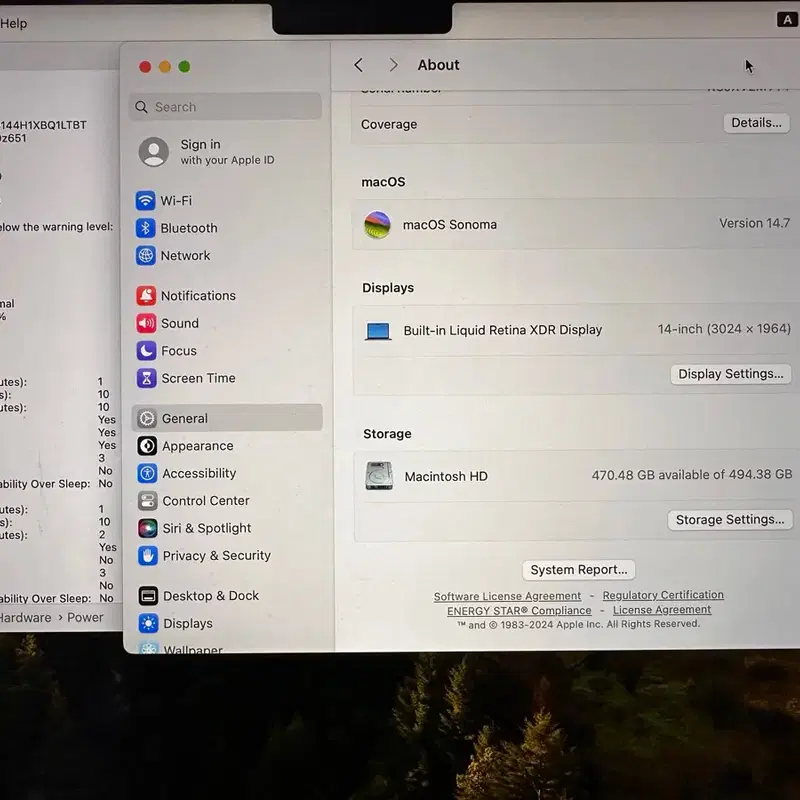Click Built-in Liquid Retina XDR Display label

click(x=503, y=330)
